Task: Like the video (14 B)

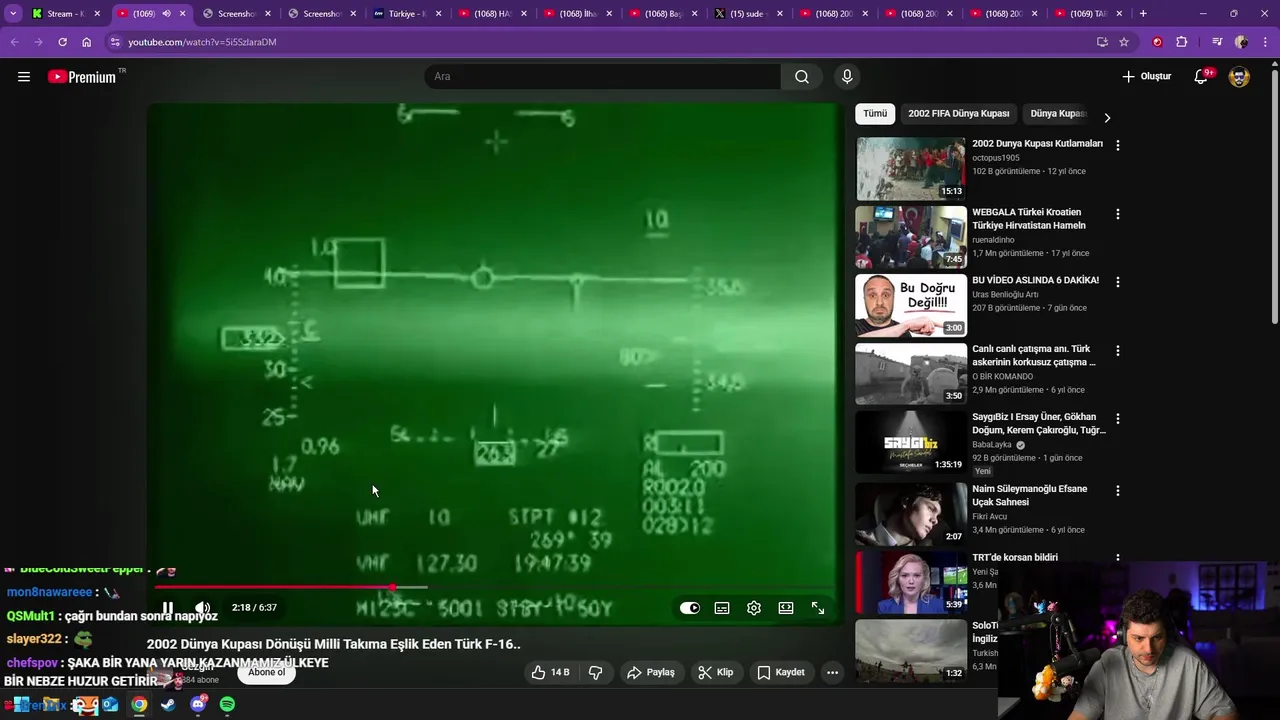Action: 551,673
